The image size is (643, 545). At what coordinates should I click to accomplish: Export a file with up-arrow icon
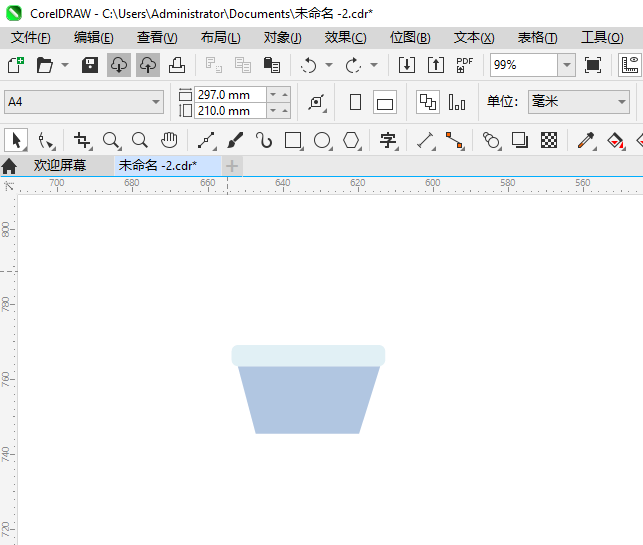tap(436, 65)
